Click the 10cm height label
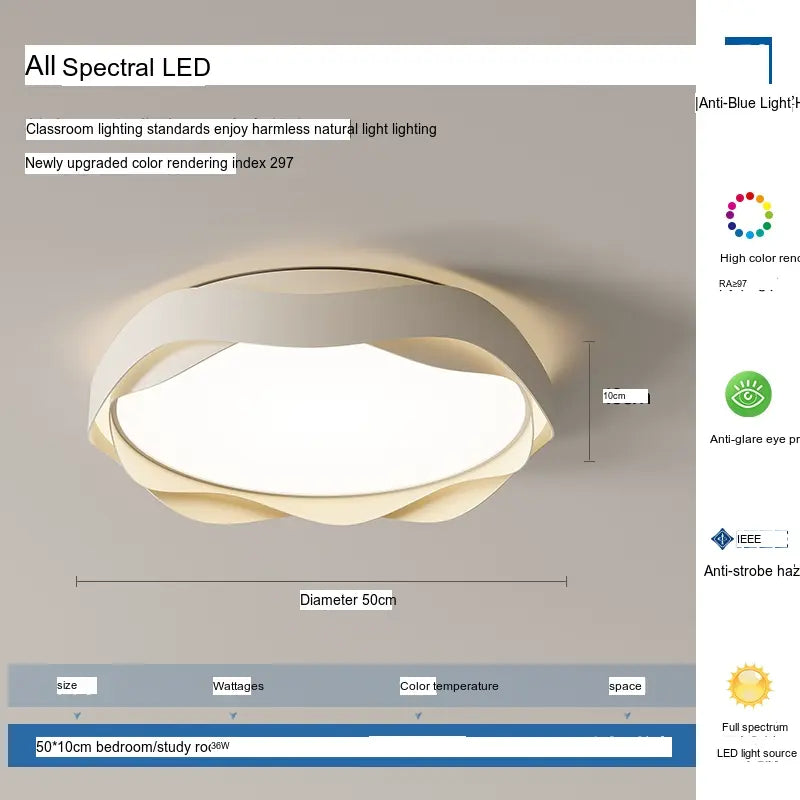Viewport: 800px width, 800px height. coord(614,396)
